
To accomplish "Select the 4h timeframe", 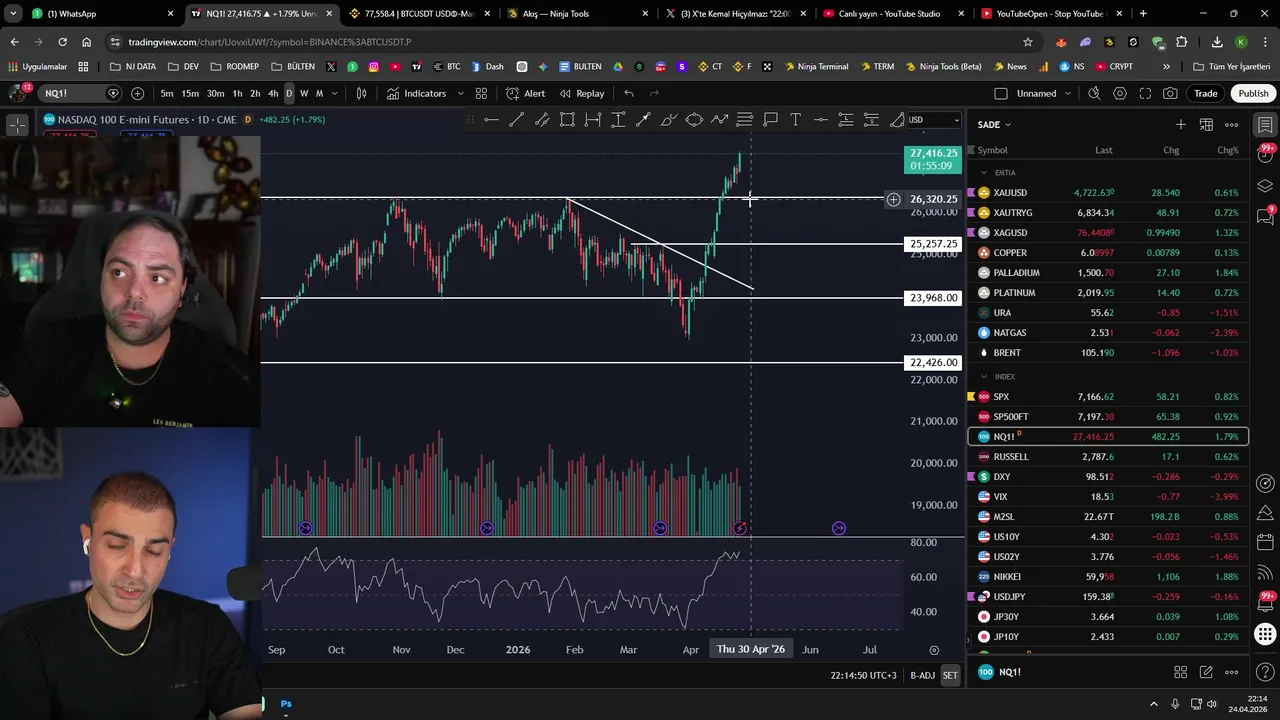I will [x=273, y=93].
